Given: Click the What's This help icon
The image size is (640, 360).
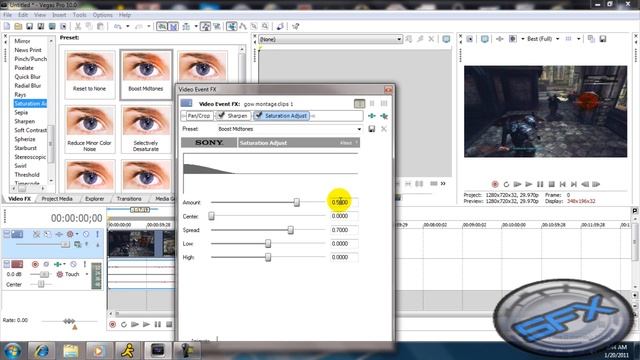Looking at the screenshot, I should 296,27.
